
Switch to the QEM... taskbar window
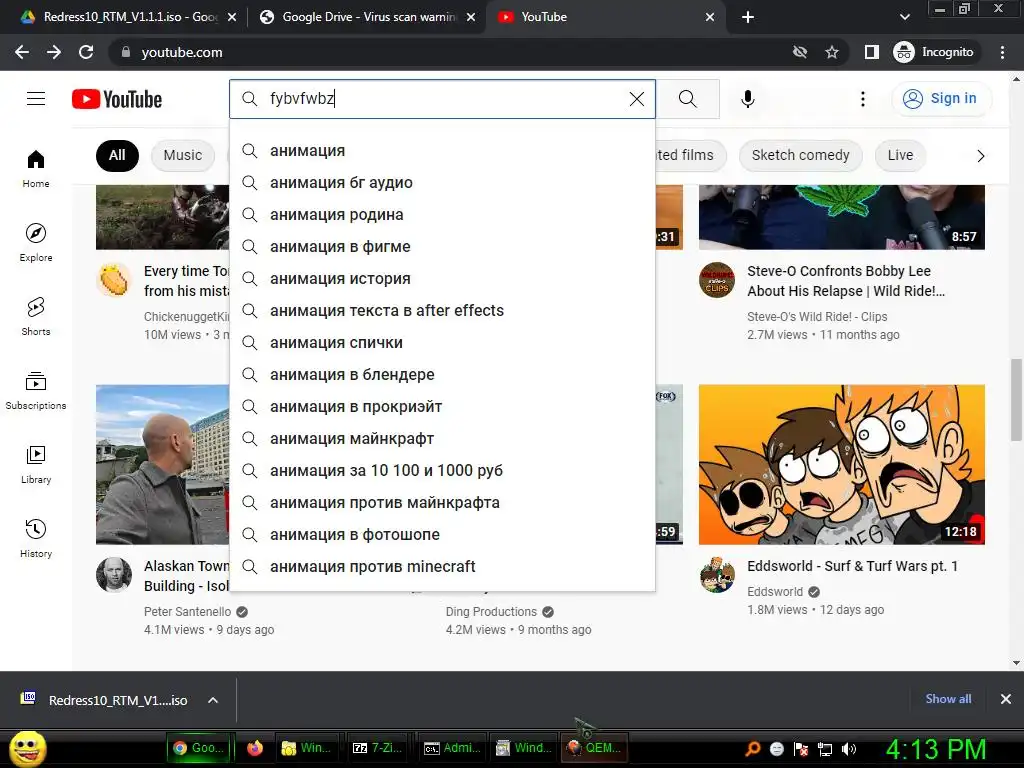(594, 748)
